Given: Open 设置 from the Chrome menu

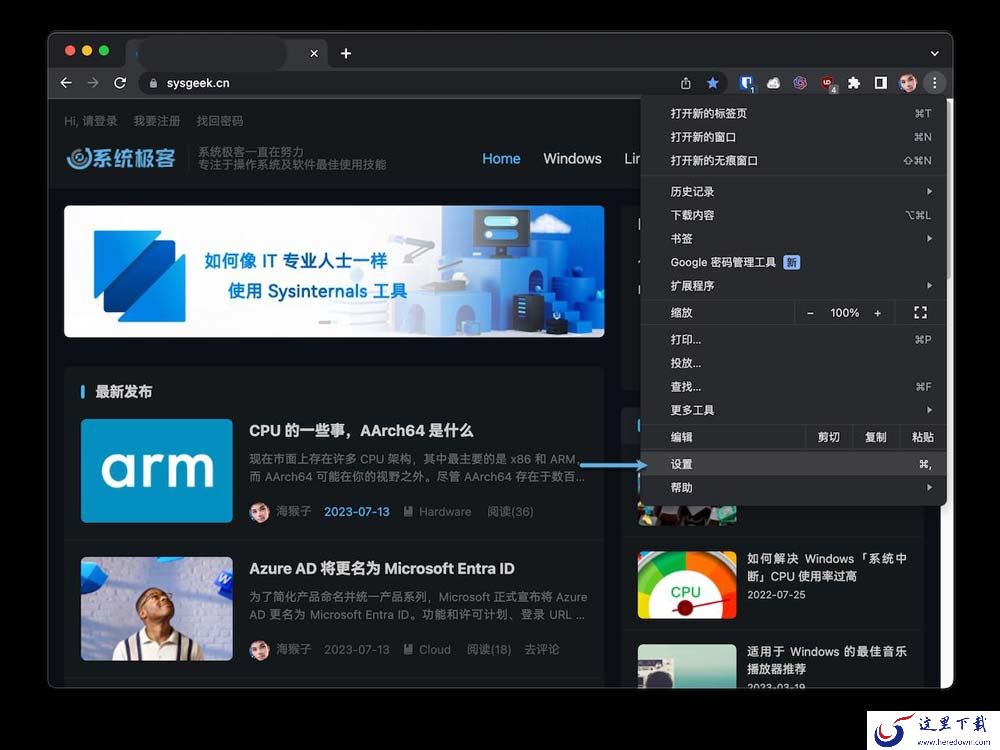Looking at the screenshot, I should coord(793,464).
